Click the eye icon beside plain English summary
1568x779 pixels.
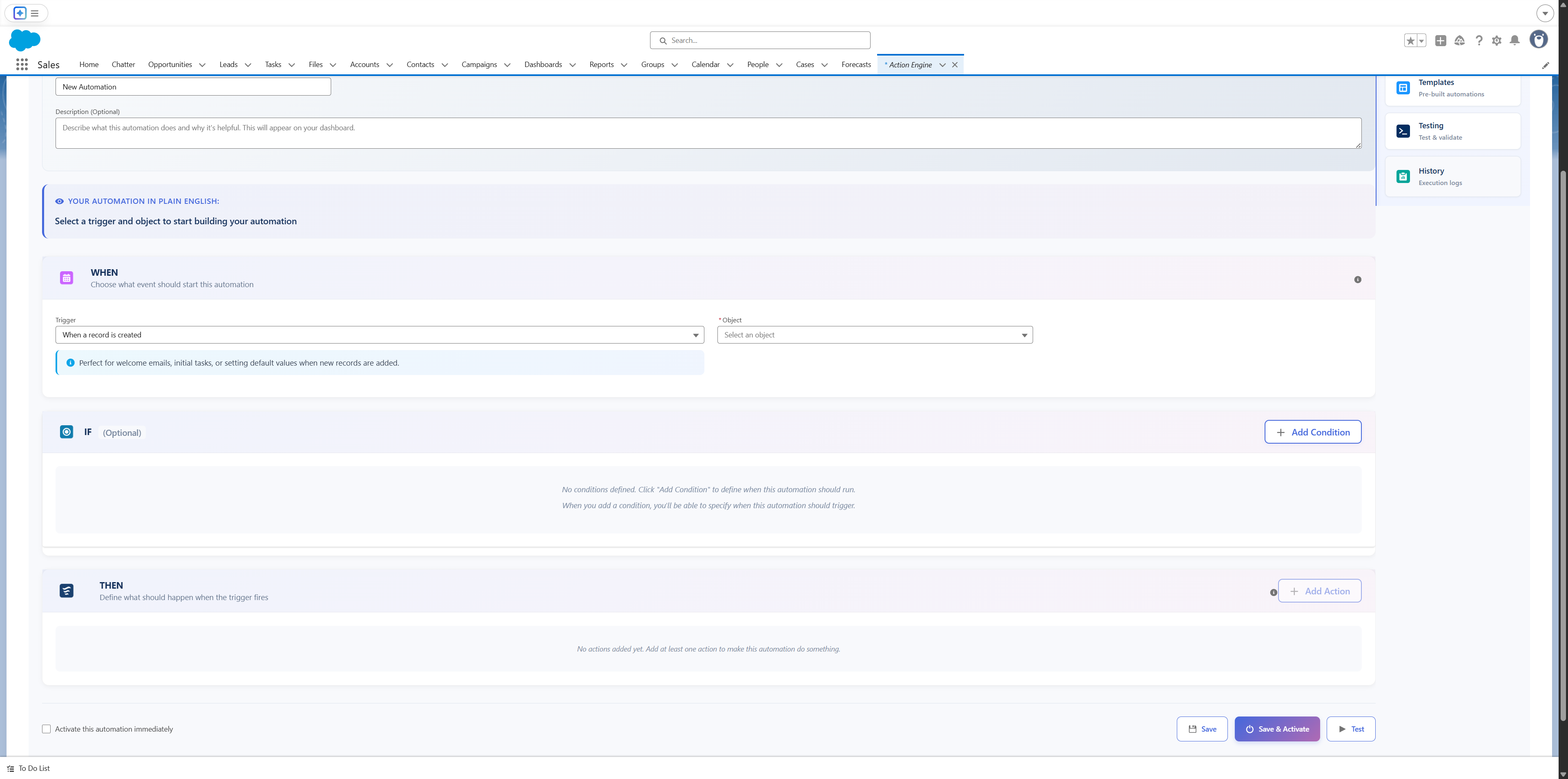point(59,201)
